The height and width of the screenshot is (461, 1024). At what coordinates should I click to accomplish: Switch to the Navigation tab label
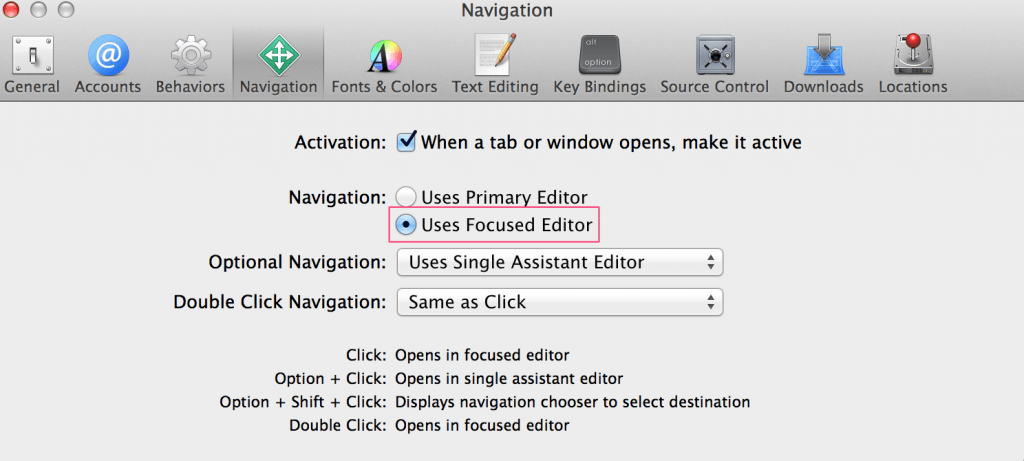[x=279, y=87]
